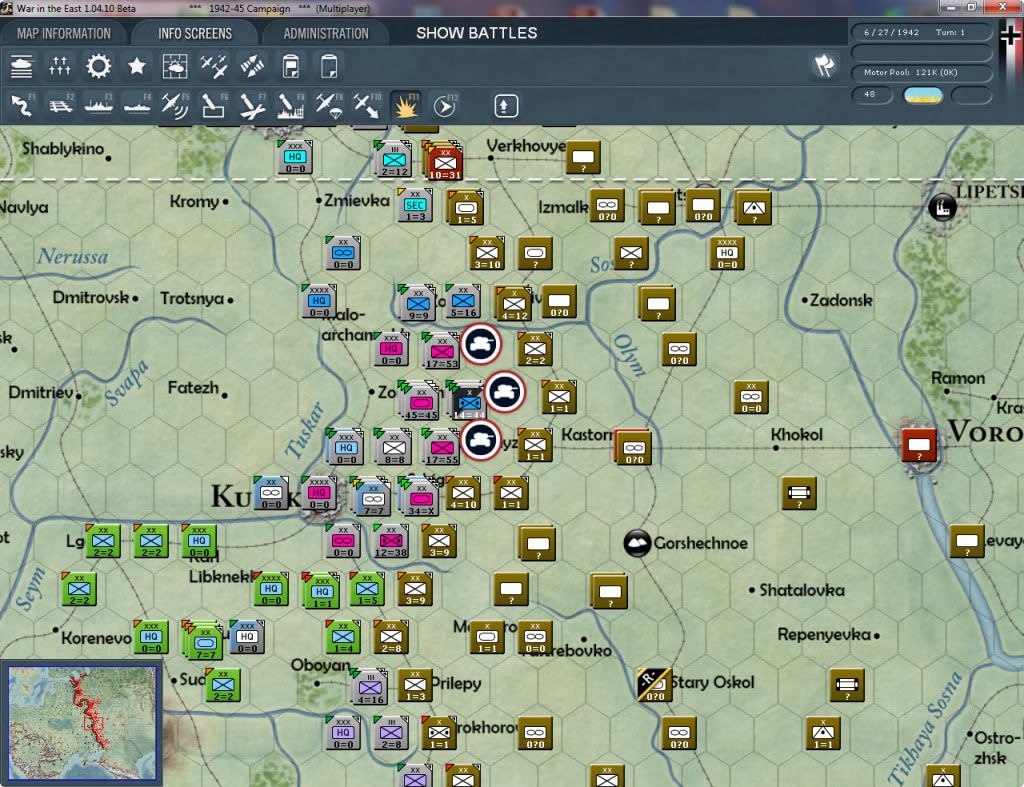Open the first logistics report clipboard icon
The width and height of the screenshot is (1024, 787).
291,67
